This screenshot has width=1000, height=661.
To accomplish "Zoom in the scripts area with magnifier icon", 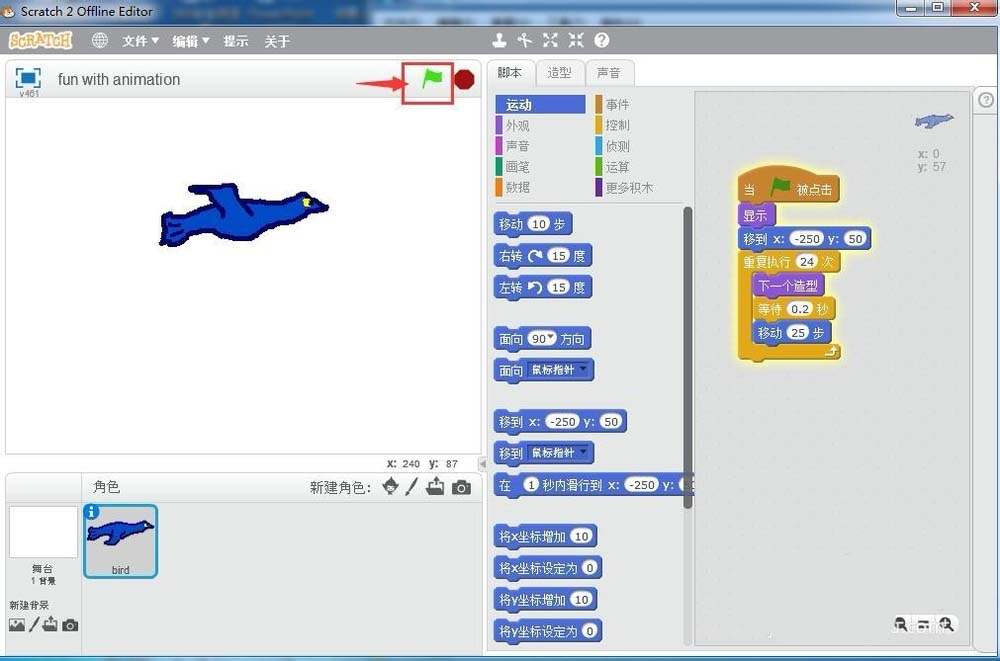I will pyautogui.click(x=947, y=625).
